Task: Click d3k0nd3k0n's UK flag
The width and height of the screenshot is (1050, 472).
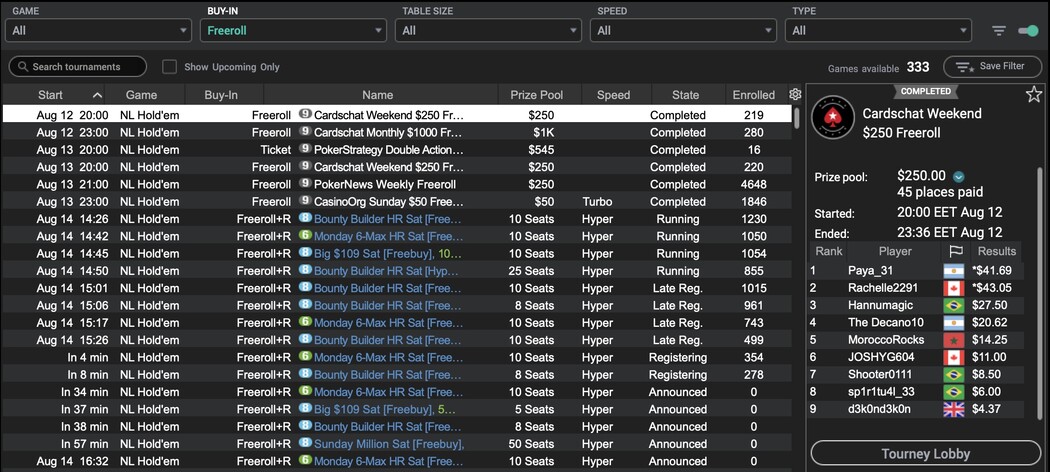Action: 954,410
